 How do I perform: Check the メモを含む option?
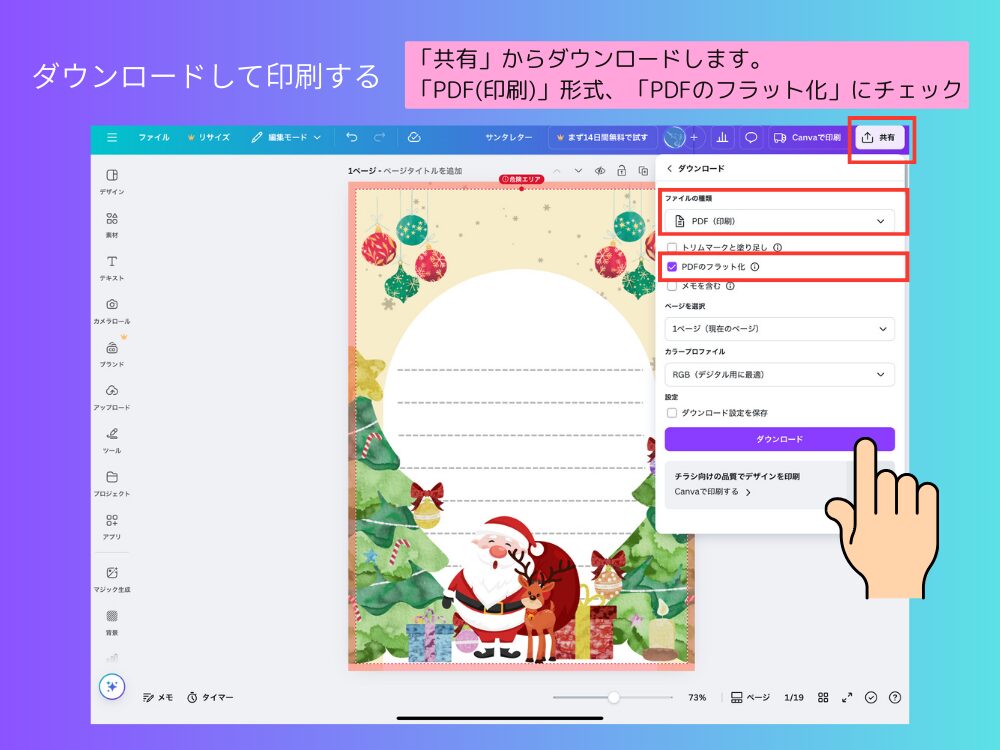pyautogui.click(x=672, y=287)
